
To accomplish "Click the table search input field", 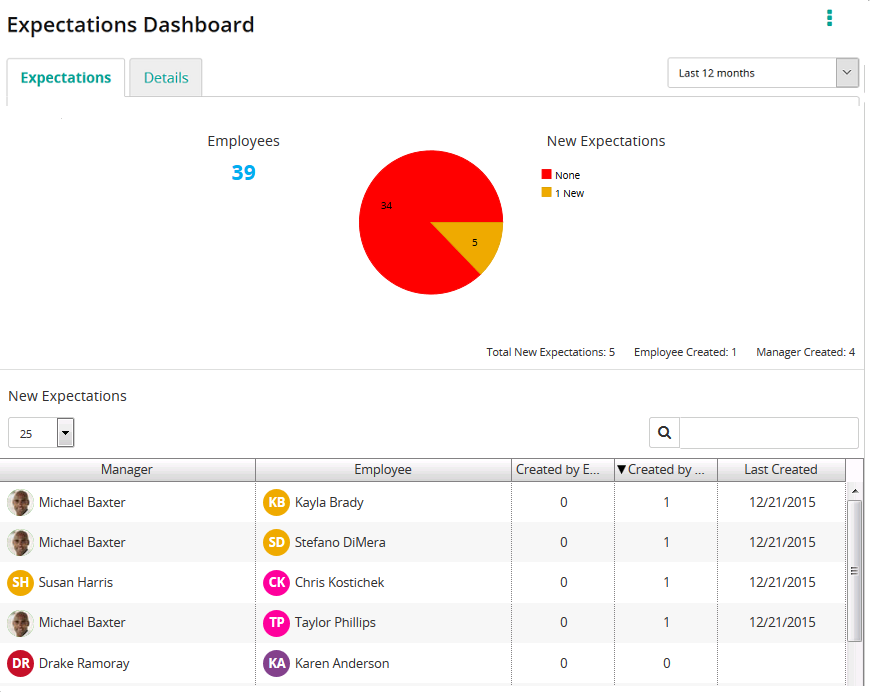I will 769,432.
